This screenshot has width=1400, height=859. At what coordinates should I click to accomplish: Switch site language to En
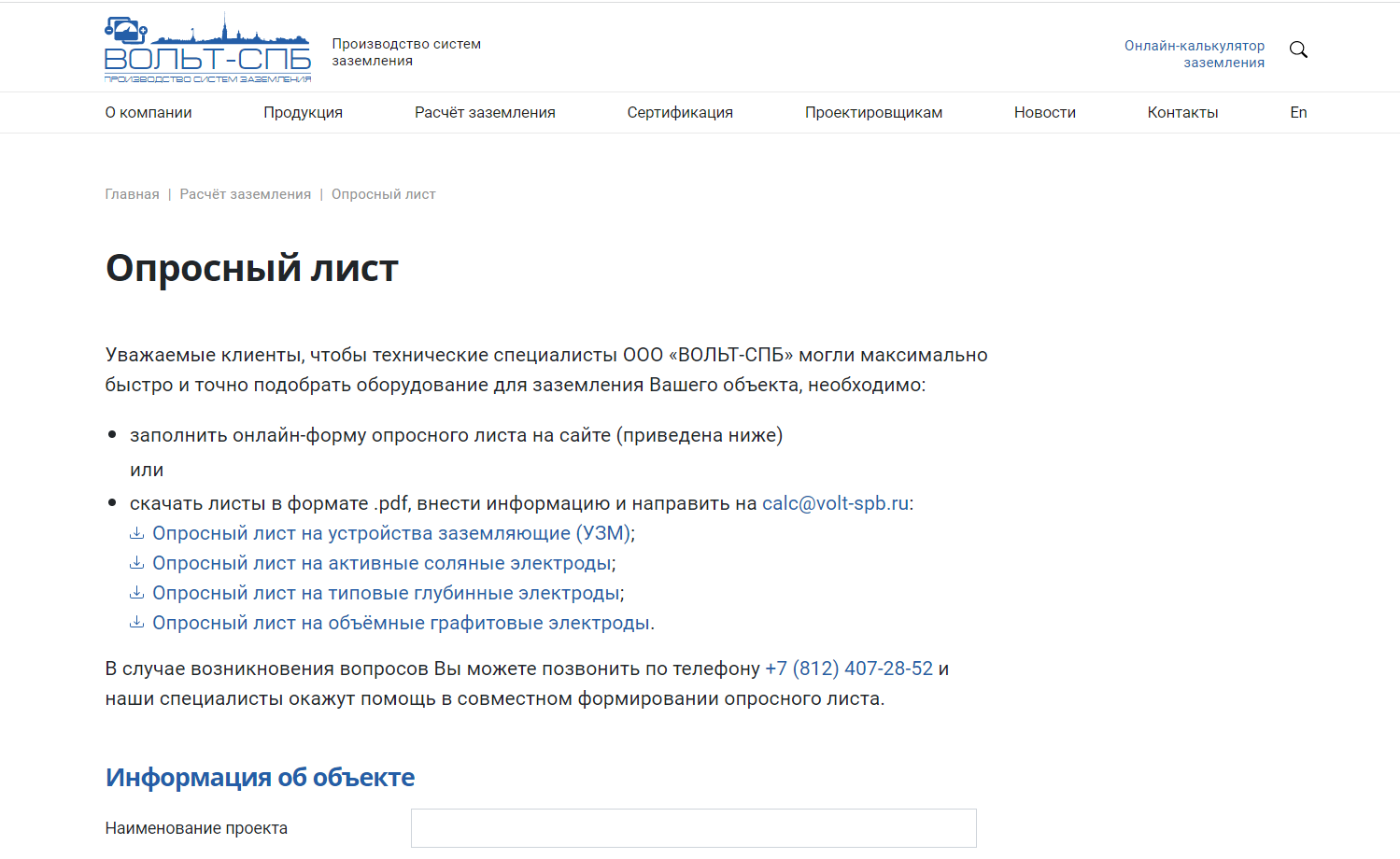pos(1298,112)
